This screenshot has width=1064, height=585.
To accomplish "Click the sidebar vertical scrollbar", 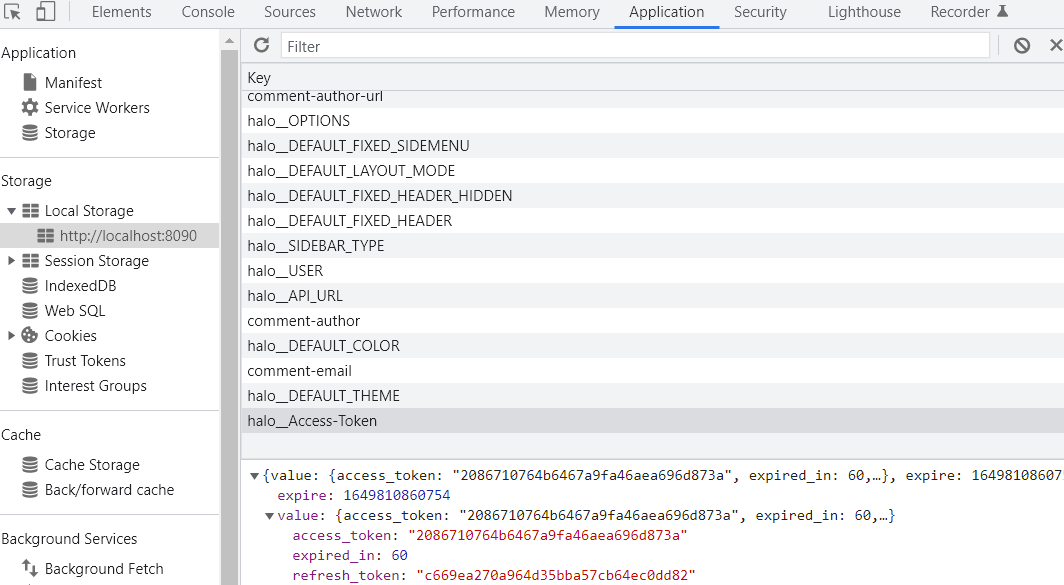I will tap(230, 300).
